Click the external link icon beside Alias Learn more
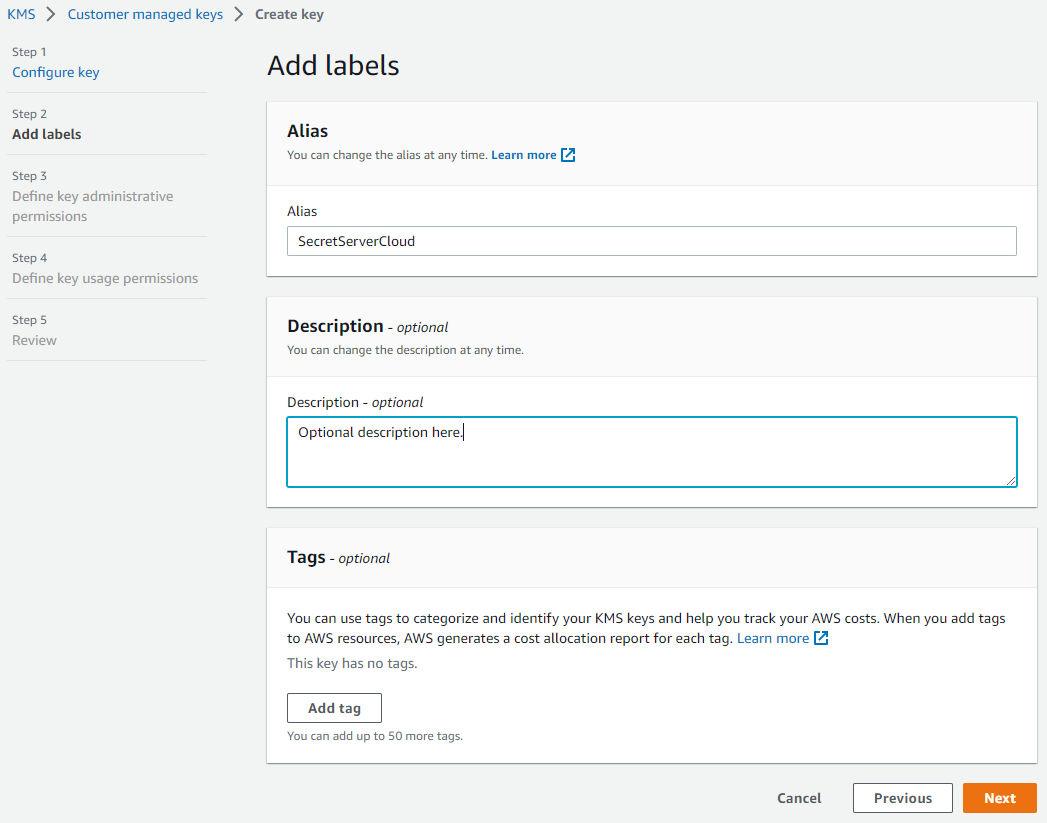The image size is (1047, 823). (x=568, y=155)
